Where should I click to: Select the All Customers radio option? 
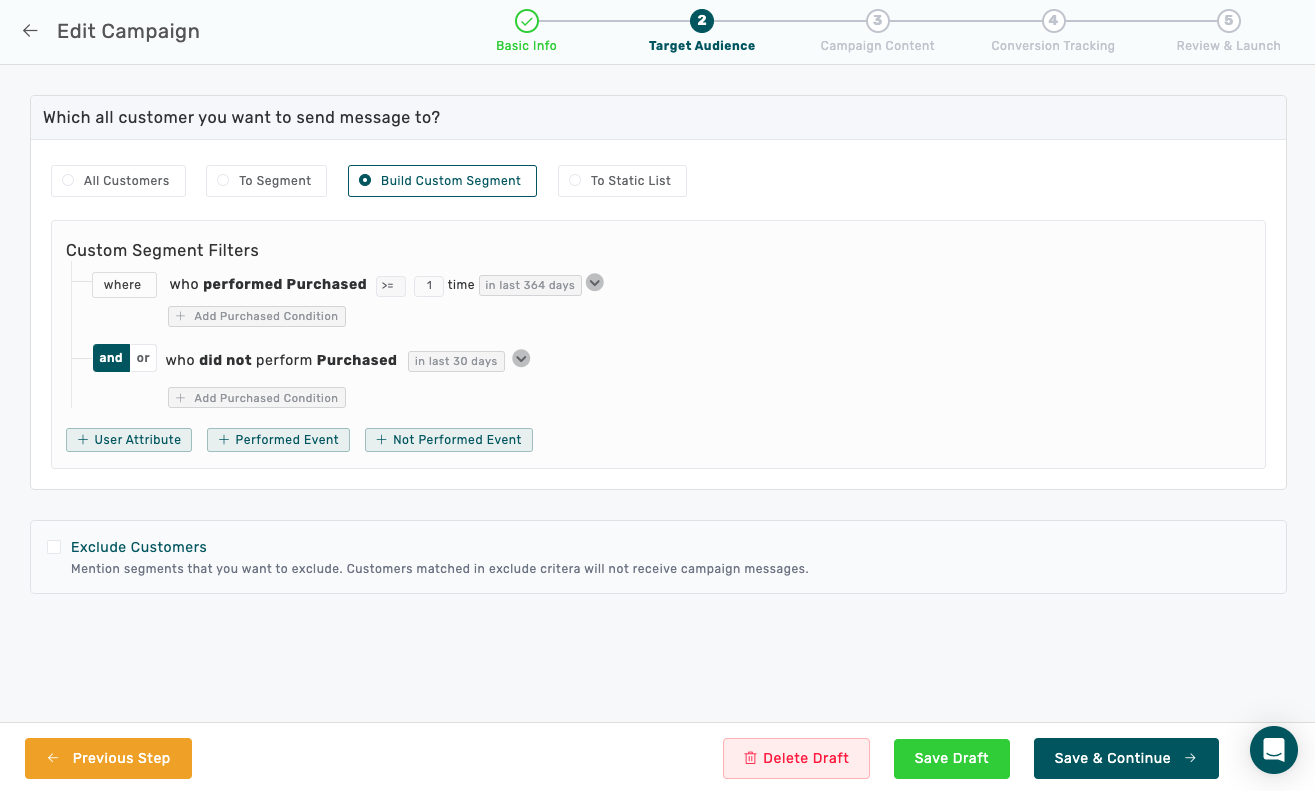click(x=68, y=181)
